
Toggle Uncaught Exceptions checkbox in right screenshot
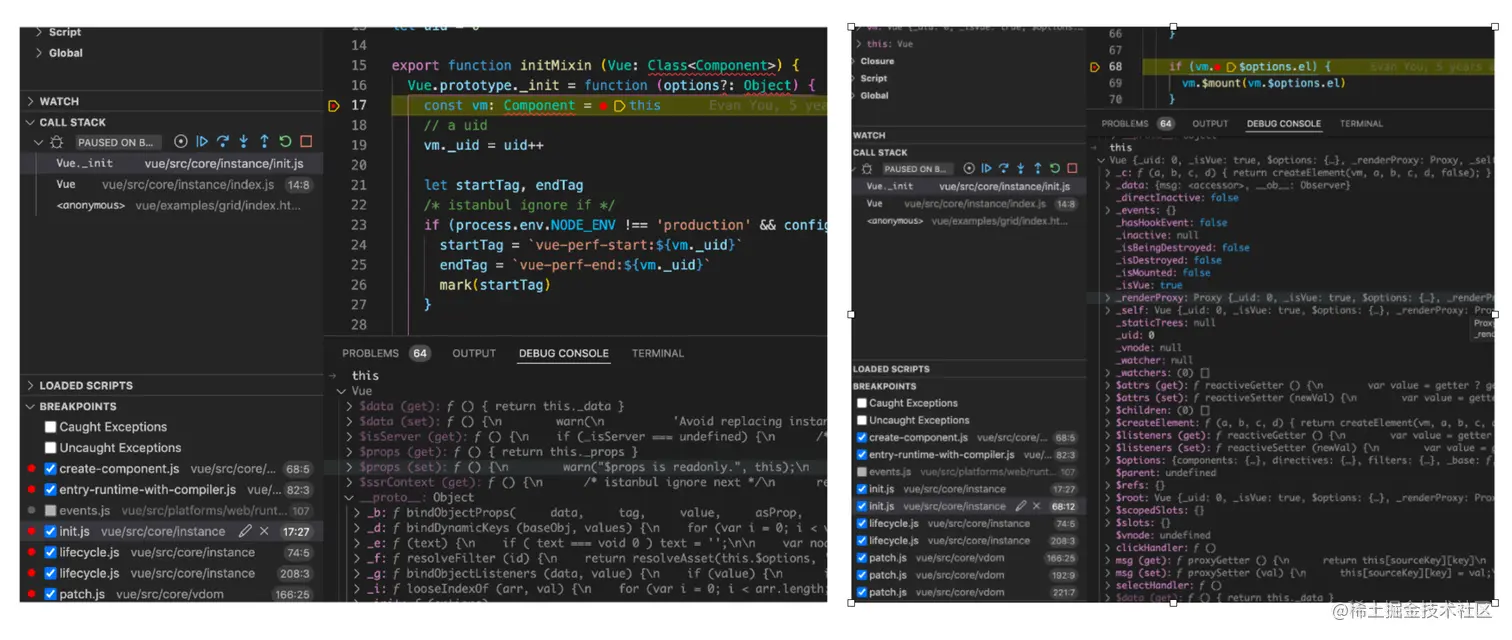[x=862, y=420]
